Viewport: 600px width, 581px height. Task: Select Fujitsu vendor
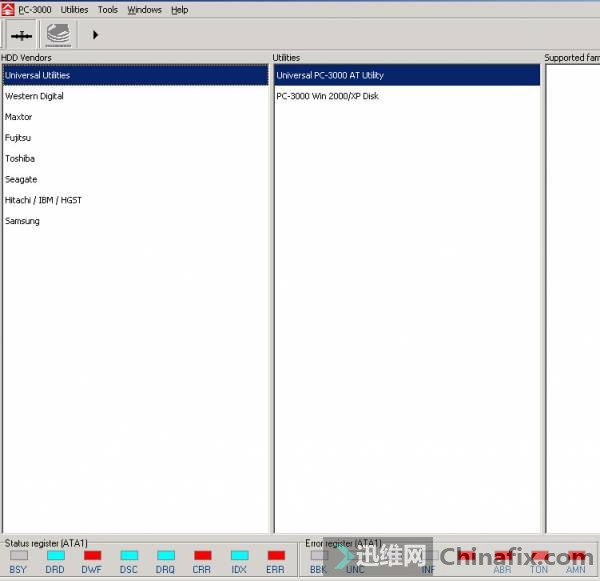(135, 138)
